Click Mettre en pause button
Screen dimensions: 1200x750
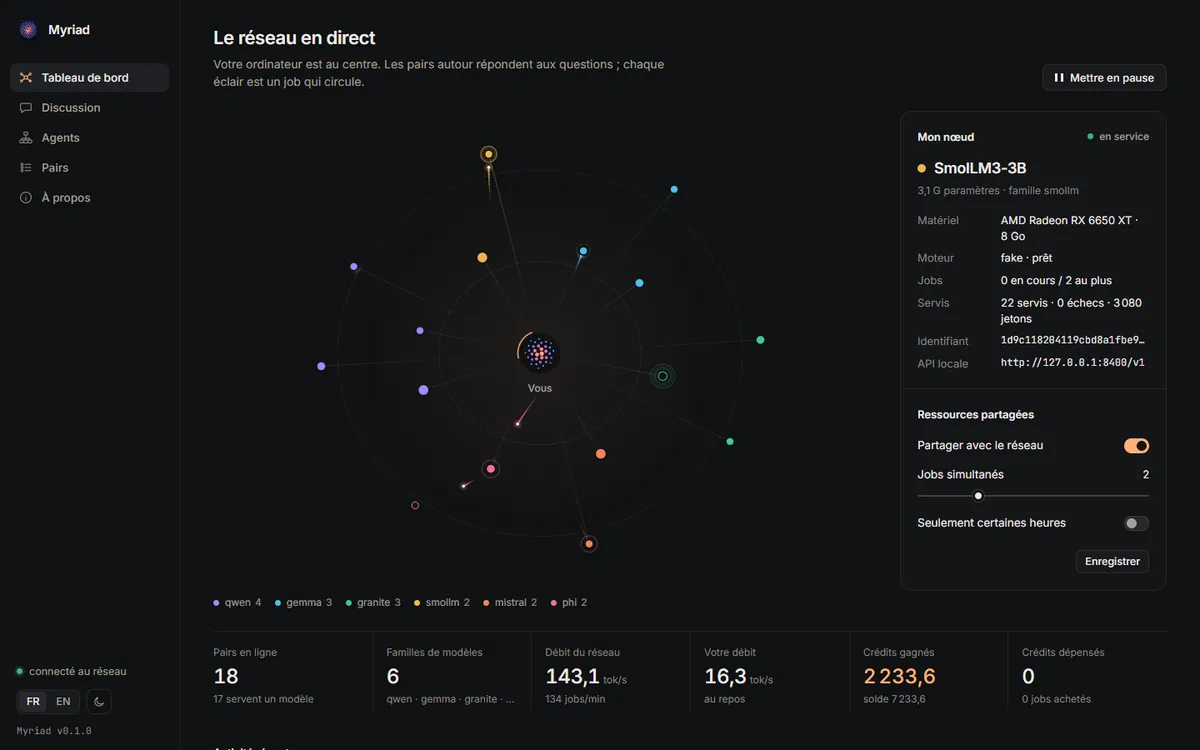click(1104, 78)
